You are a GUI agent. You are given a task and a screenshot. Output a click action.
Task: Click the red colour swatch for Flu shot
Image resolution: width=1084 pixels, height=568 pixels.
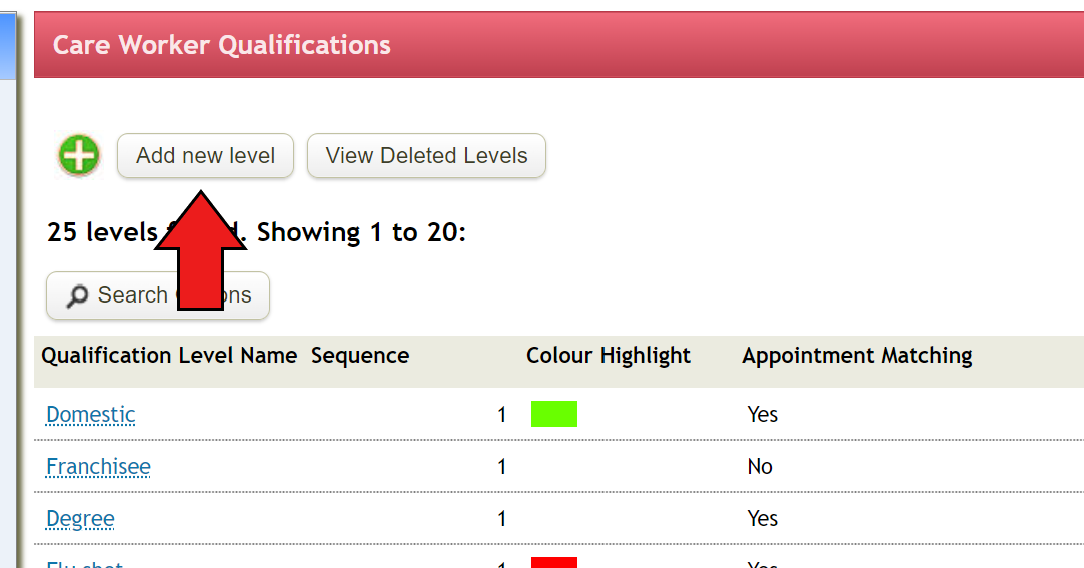coord(554,562)
